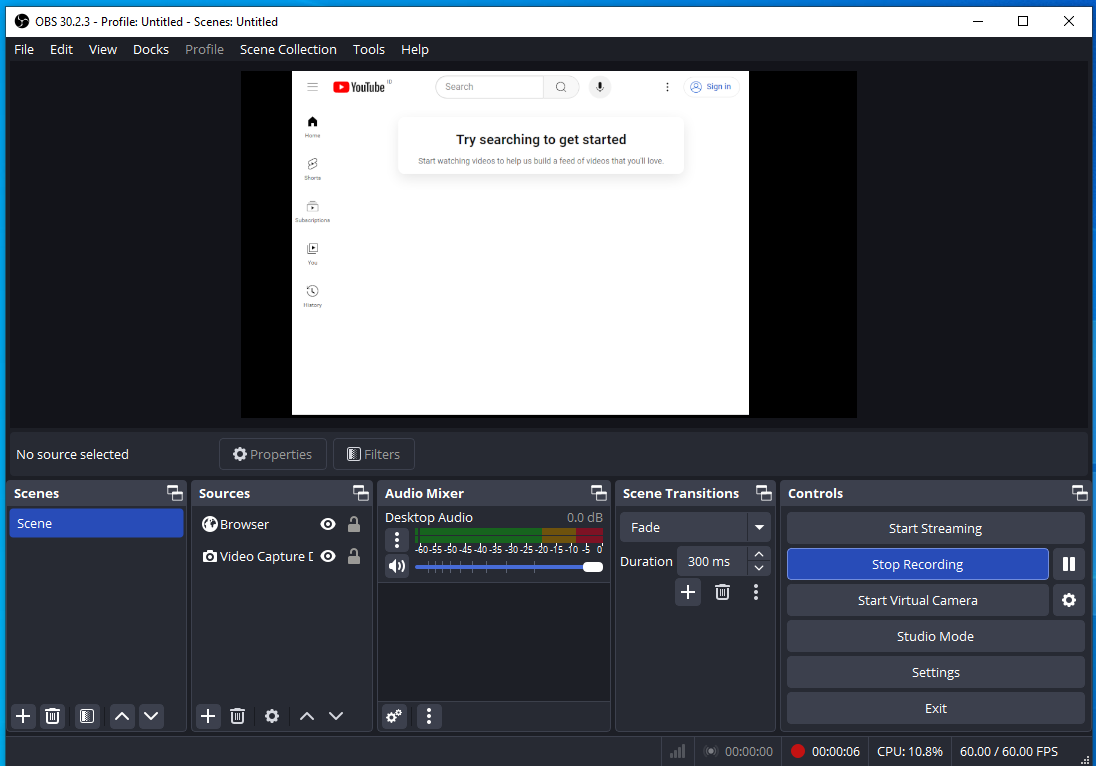Image resolution: width=1096 pixels, height=766 pixels.
Task: Undock the Scene Transitions panel
Action: click(763, 493)
